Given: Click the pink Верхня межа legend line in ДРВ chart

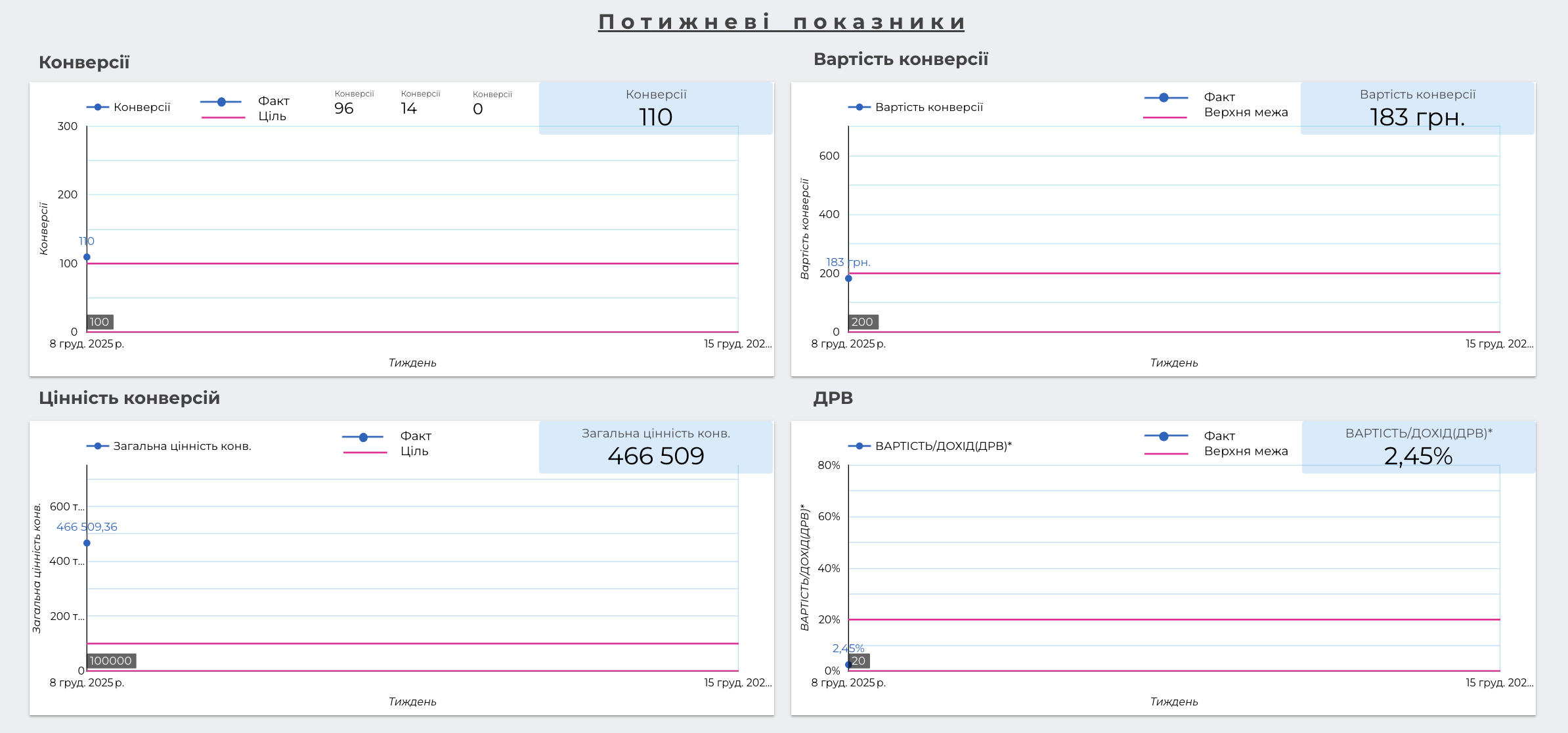Looking at the screenshot, I should pyautogui.click(x=1165, y=454).
